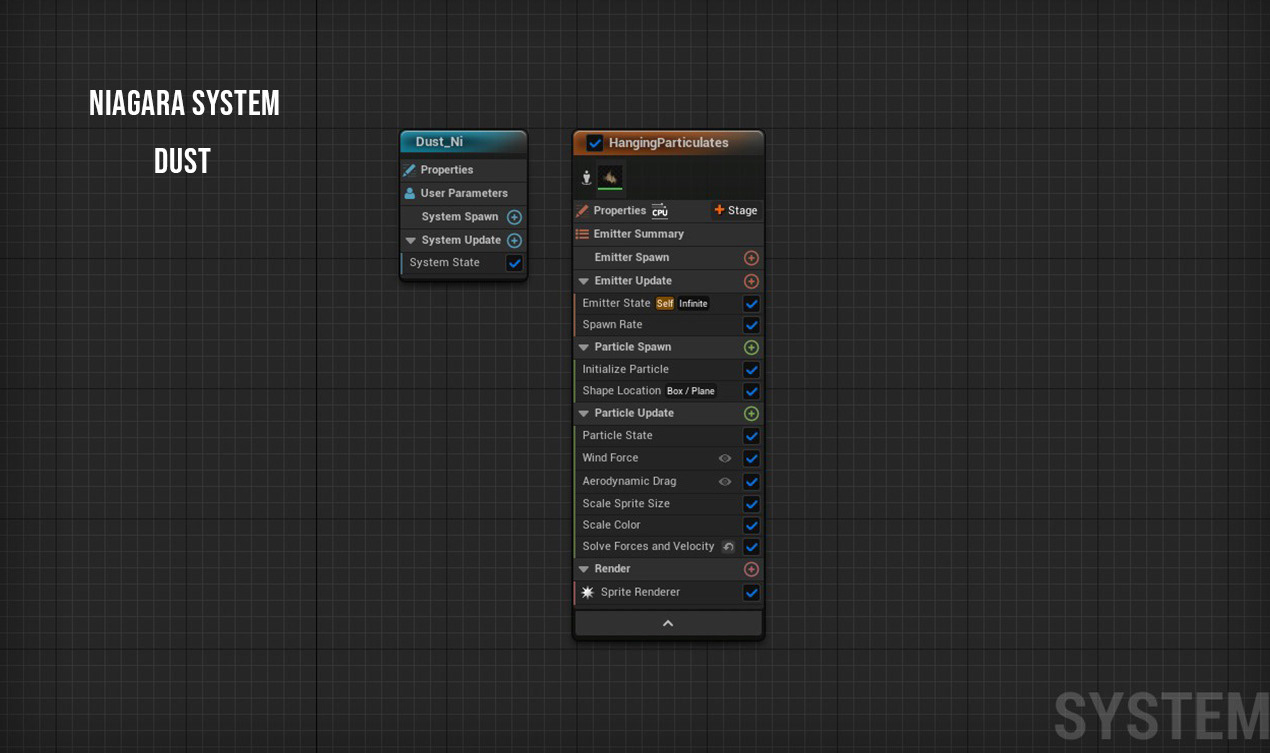
Task: Toggle the Aerodynamic Drag eye icon
Action: tap(725, 481)
